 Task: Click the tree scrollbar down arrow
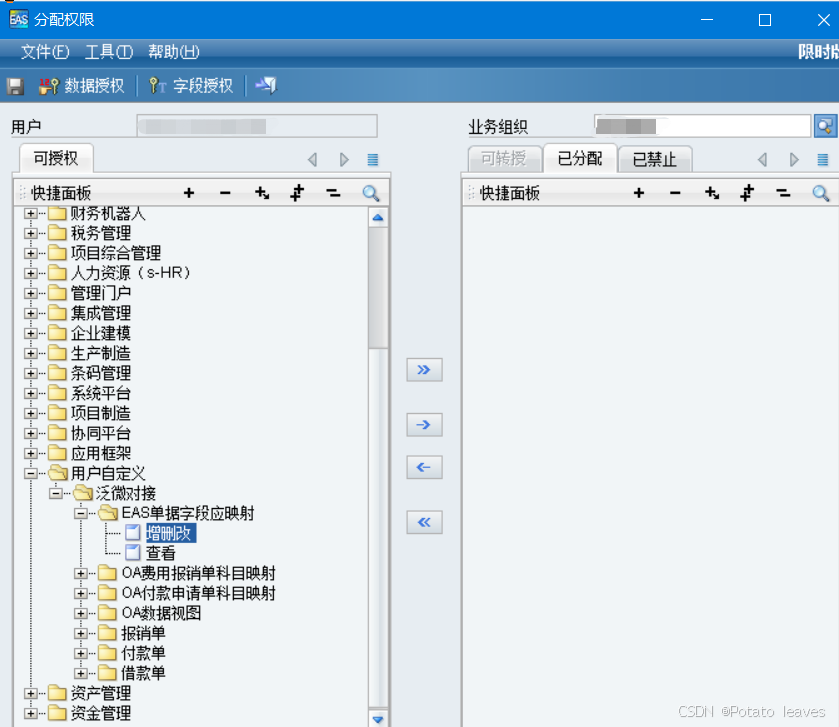coord(378,720)
